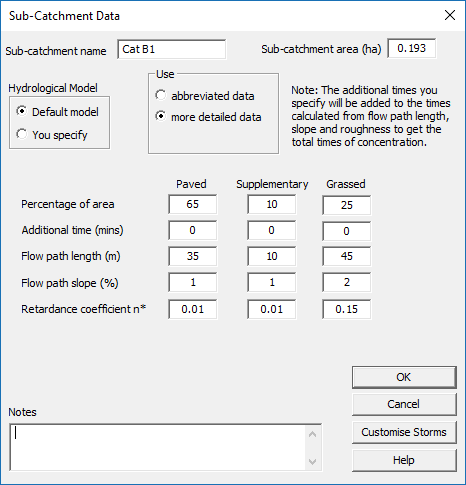Open the Customise Storms dialog
The image size is (466, 485).
pyautogui.click(x=404, y=432)
